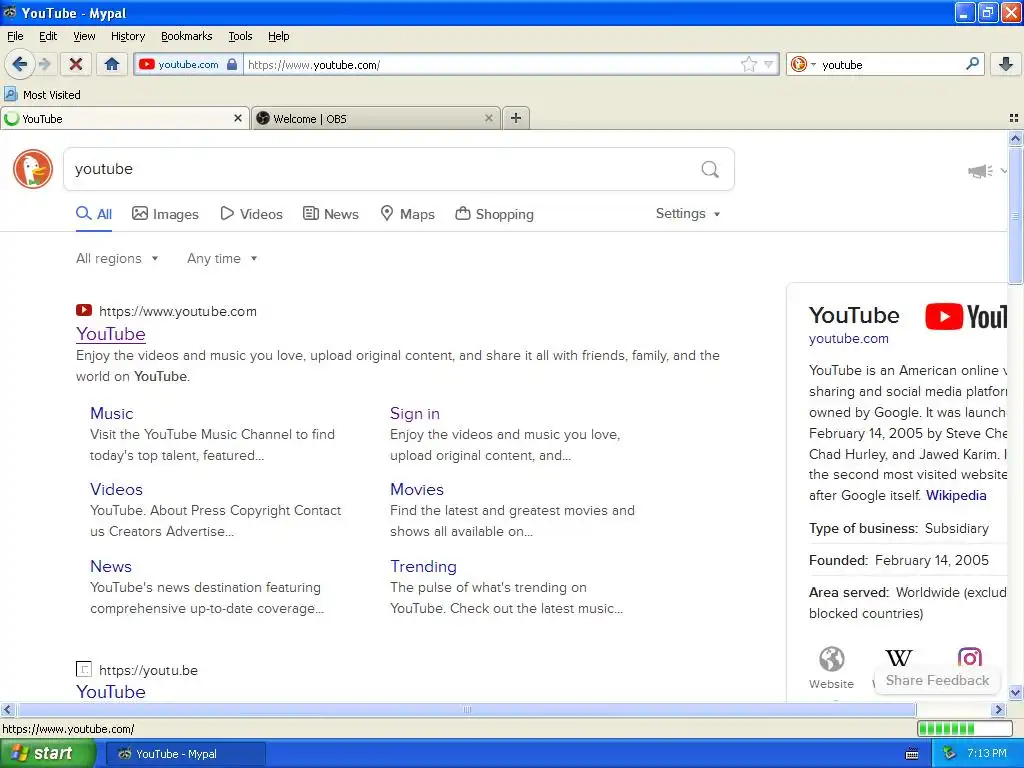Screen dimensions: 1024x768
Task: Click the youtu.be result favicon
Action: click(84, 669)
